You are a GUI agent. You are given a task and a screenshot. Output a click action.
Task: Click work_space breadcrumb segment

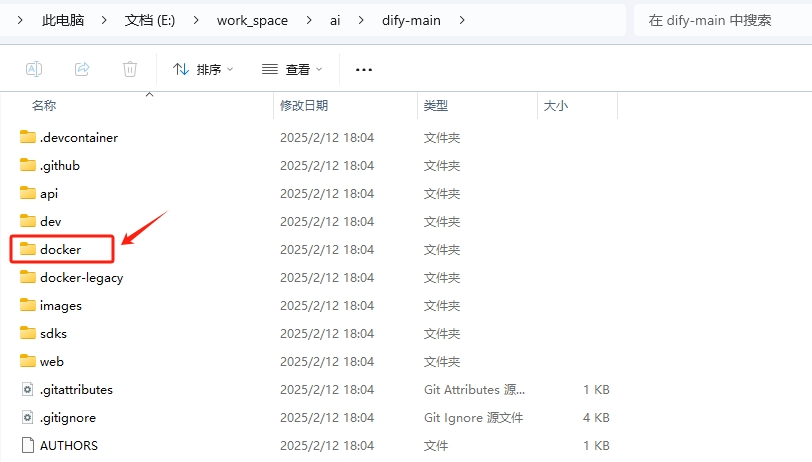[252, 20]
